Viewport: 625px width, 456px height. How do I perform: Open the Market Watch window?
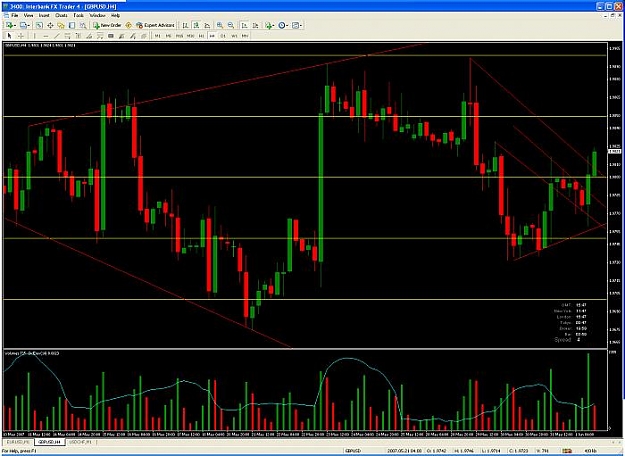(39, 25)
